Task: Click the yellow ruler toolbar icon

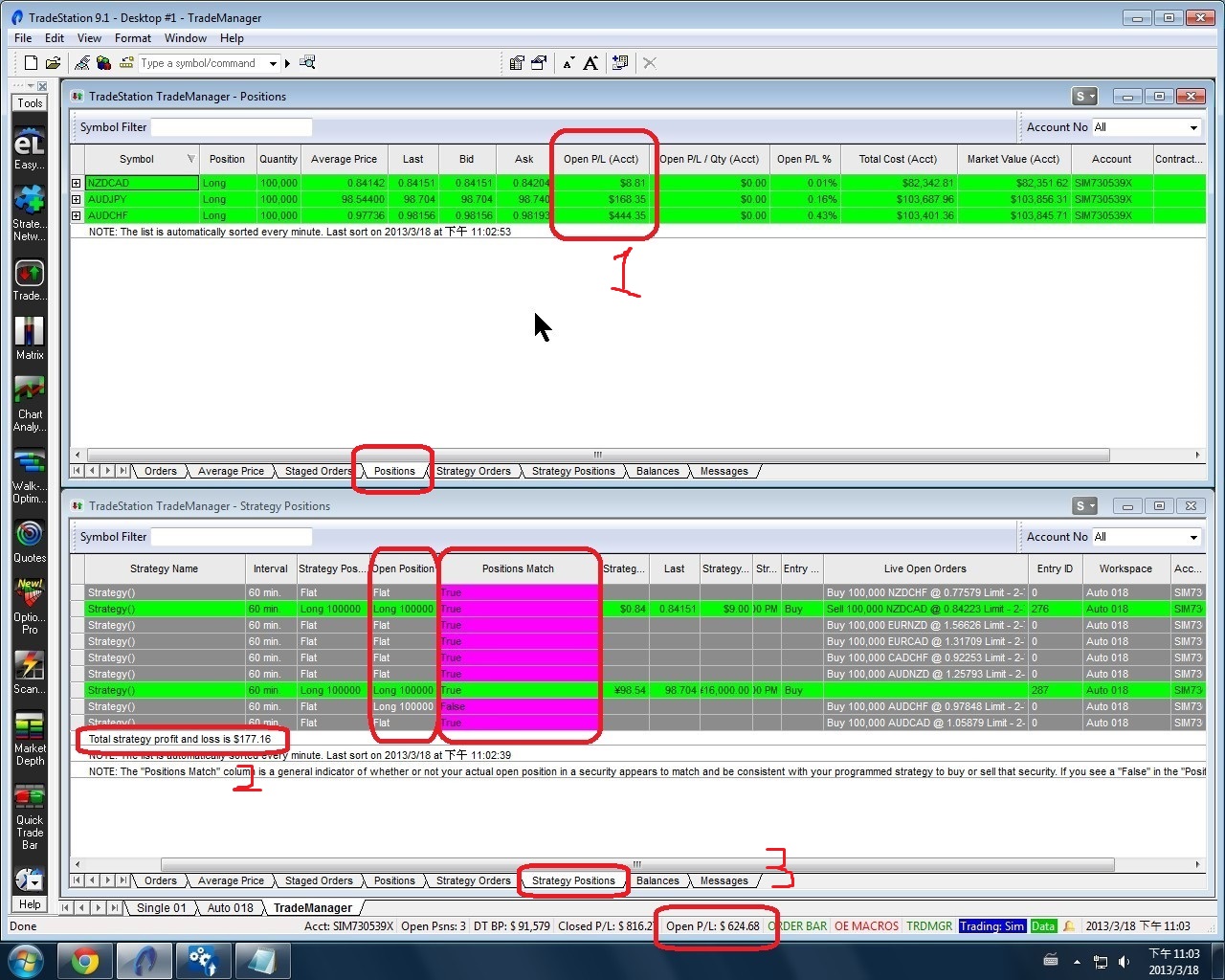Action: pyautogui.click(x=126, y=63)
